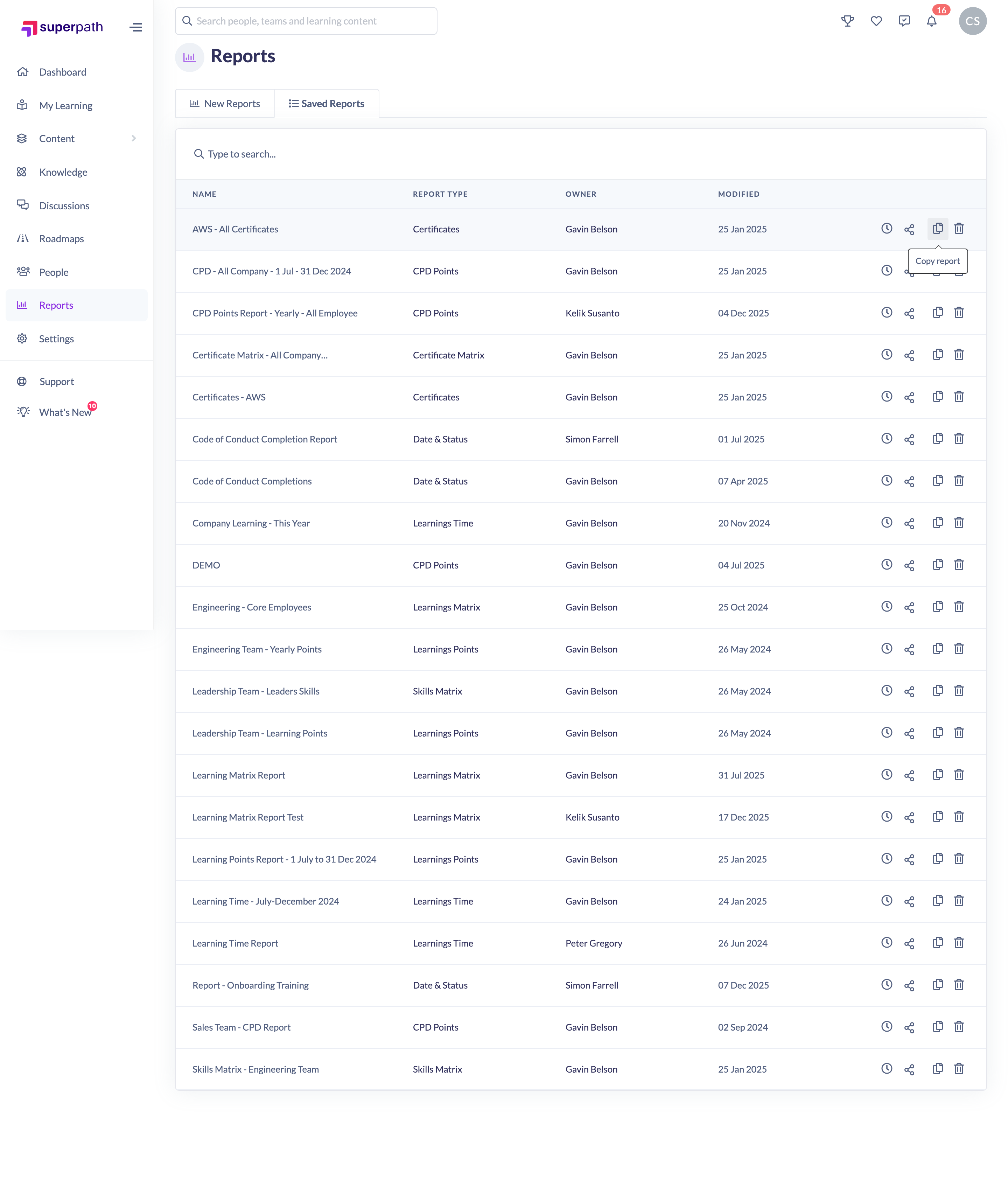
Task: Share the Learning Time Report row
Action: 909,943
